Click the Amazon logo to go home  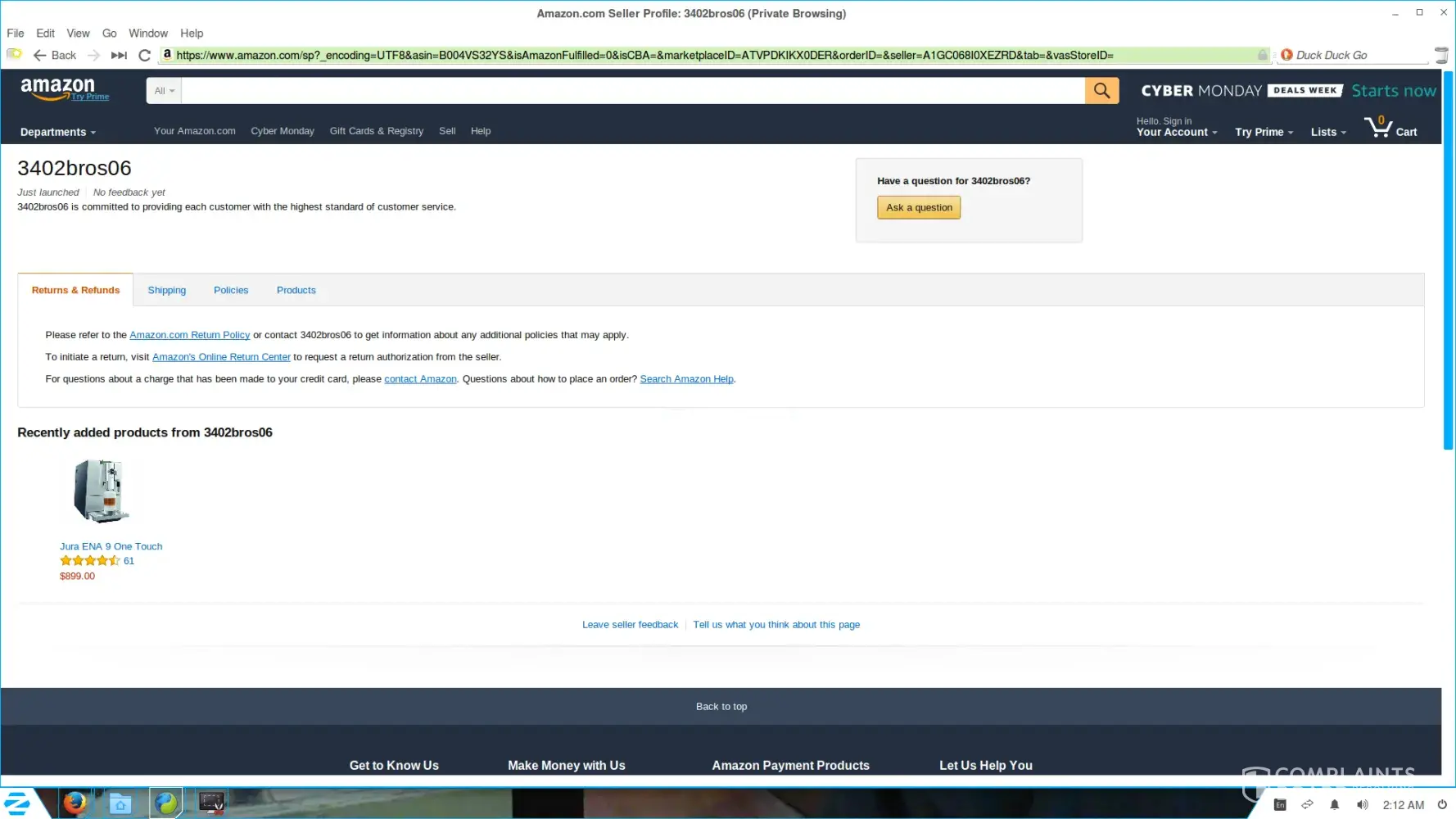[x=57, y=87]
